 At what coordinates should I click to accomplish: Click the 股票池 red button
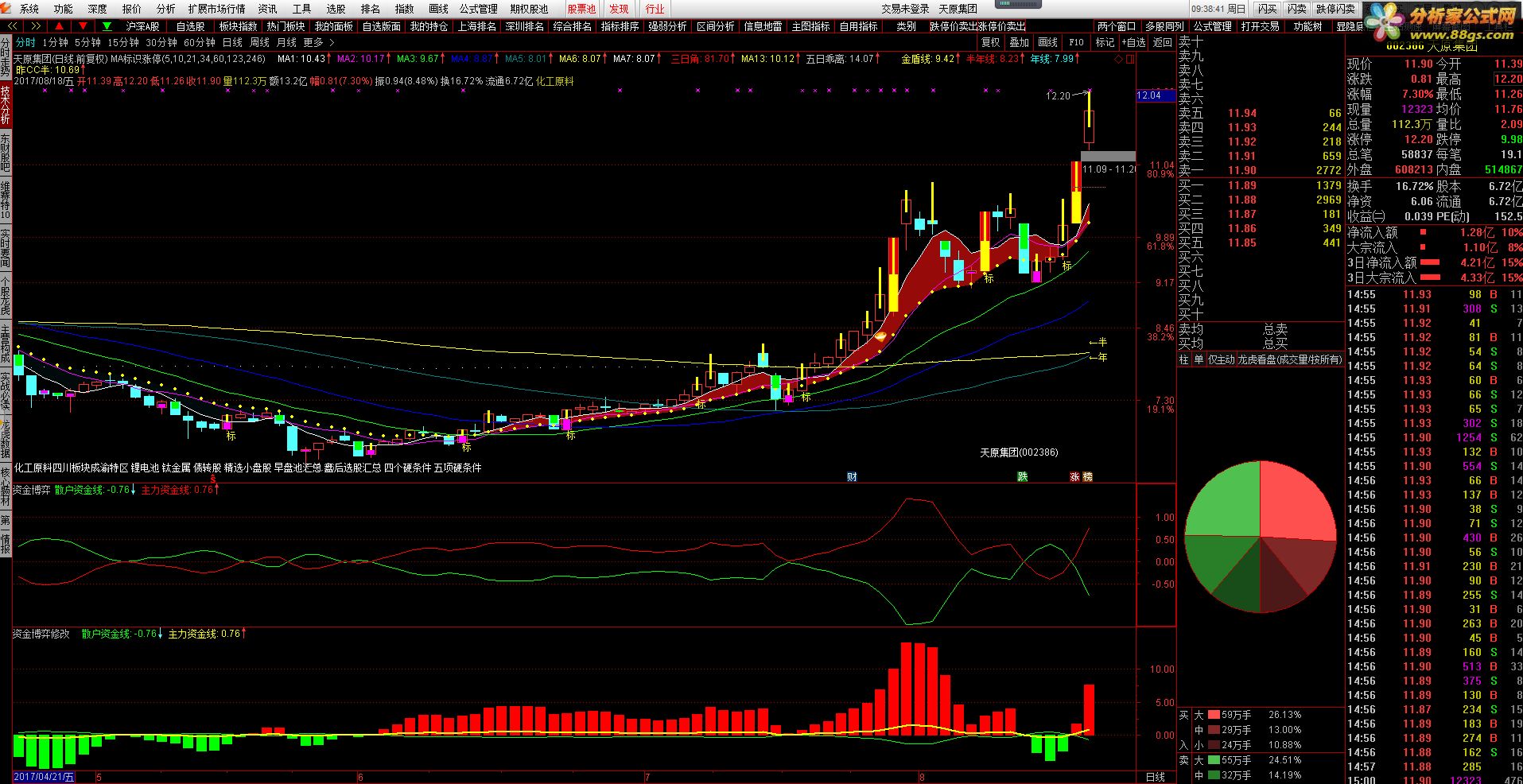(x=581, y=9)
